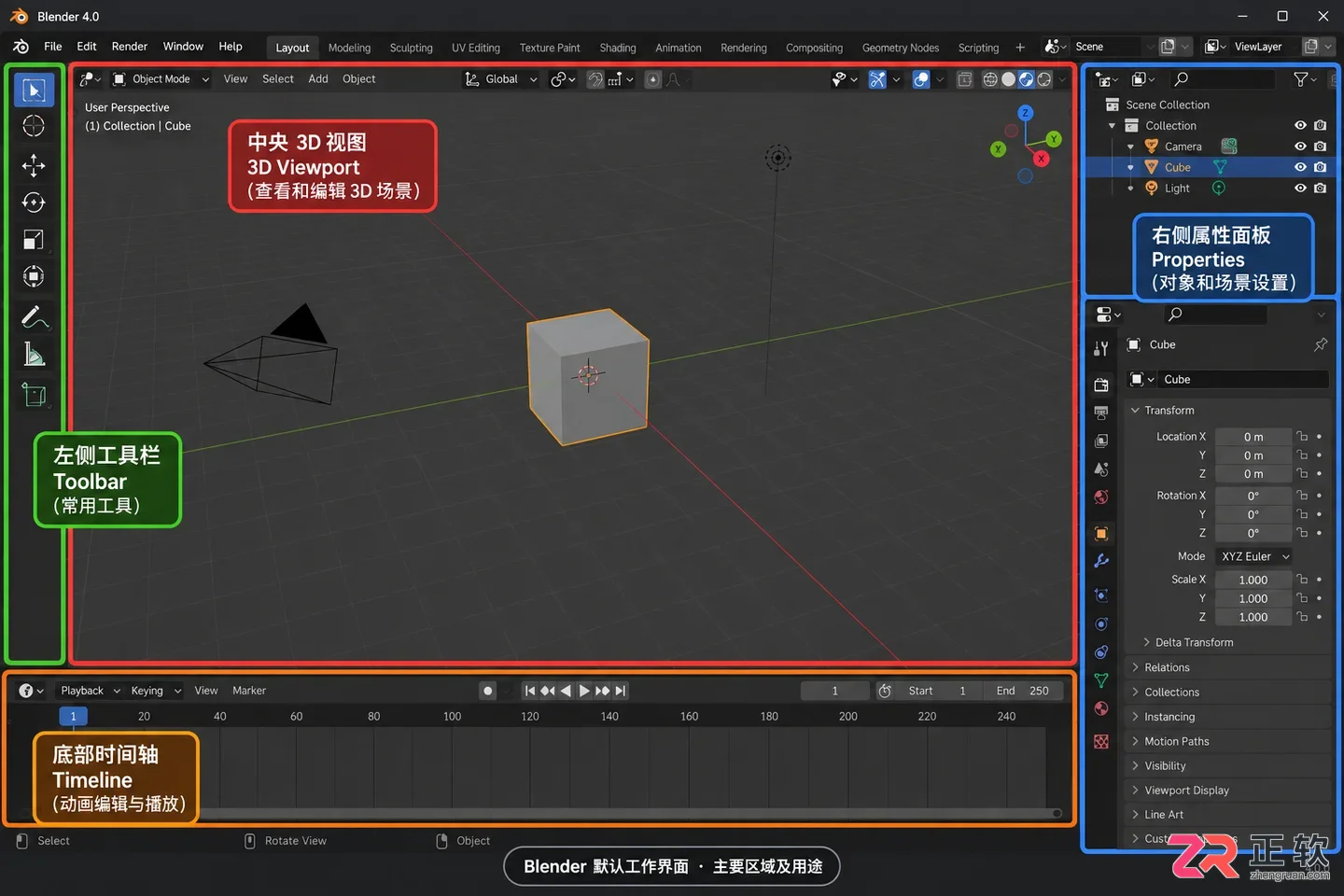
Task: Switch to the Sculpting workspace tab
Action: click(411, 48)
